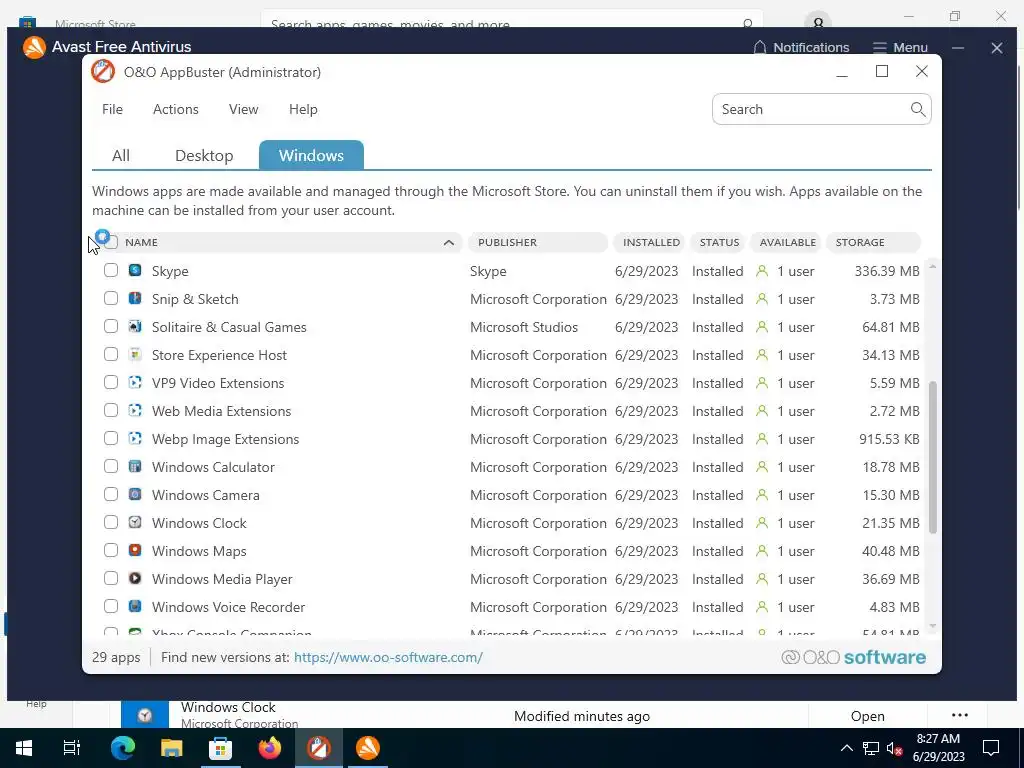Check the Skype checkbox
The height and width of the screenshot is (768, 1024).
tap(111, 270)
